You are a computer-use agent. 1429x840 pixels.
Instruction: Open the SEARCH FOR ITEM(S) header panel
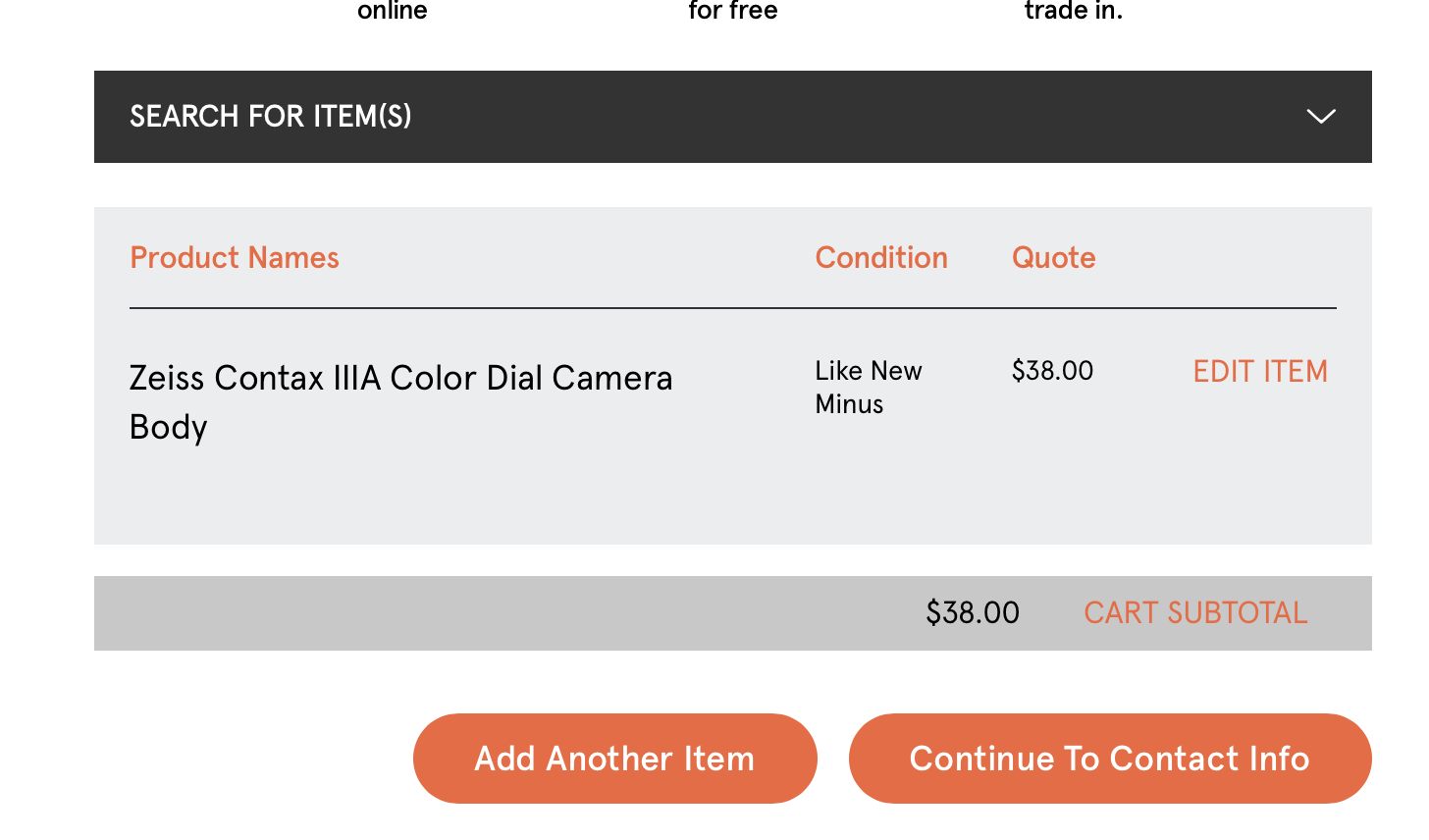(733, 117)
